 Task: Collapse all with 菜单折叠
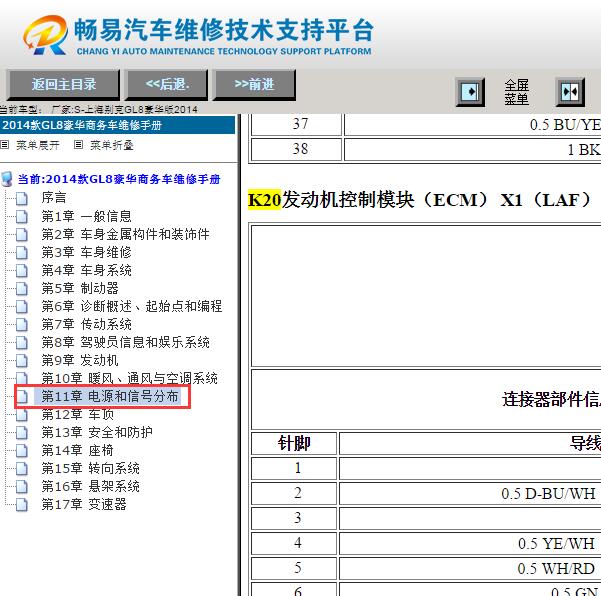point(112,145)
